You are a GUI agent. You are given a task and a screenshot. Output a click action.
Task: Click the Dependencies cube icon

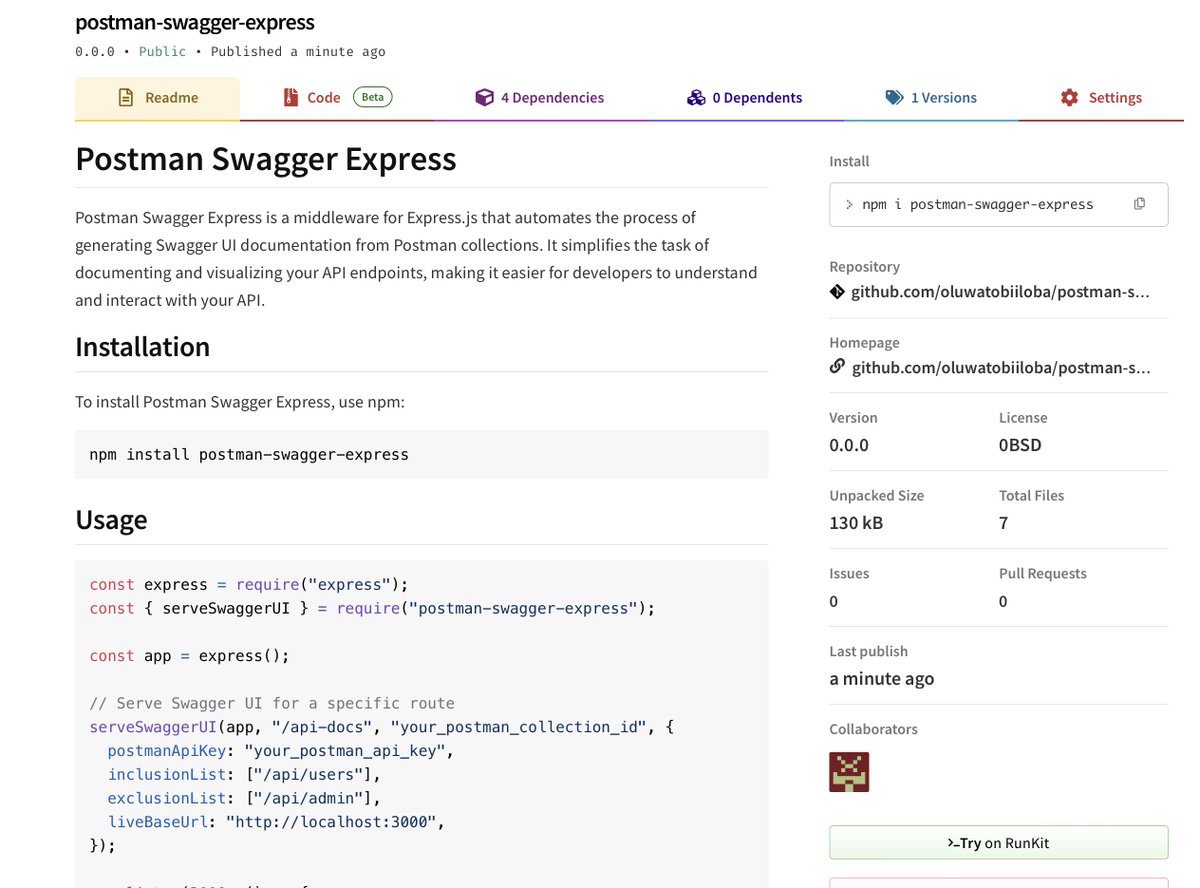tap(484, 98)
